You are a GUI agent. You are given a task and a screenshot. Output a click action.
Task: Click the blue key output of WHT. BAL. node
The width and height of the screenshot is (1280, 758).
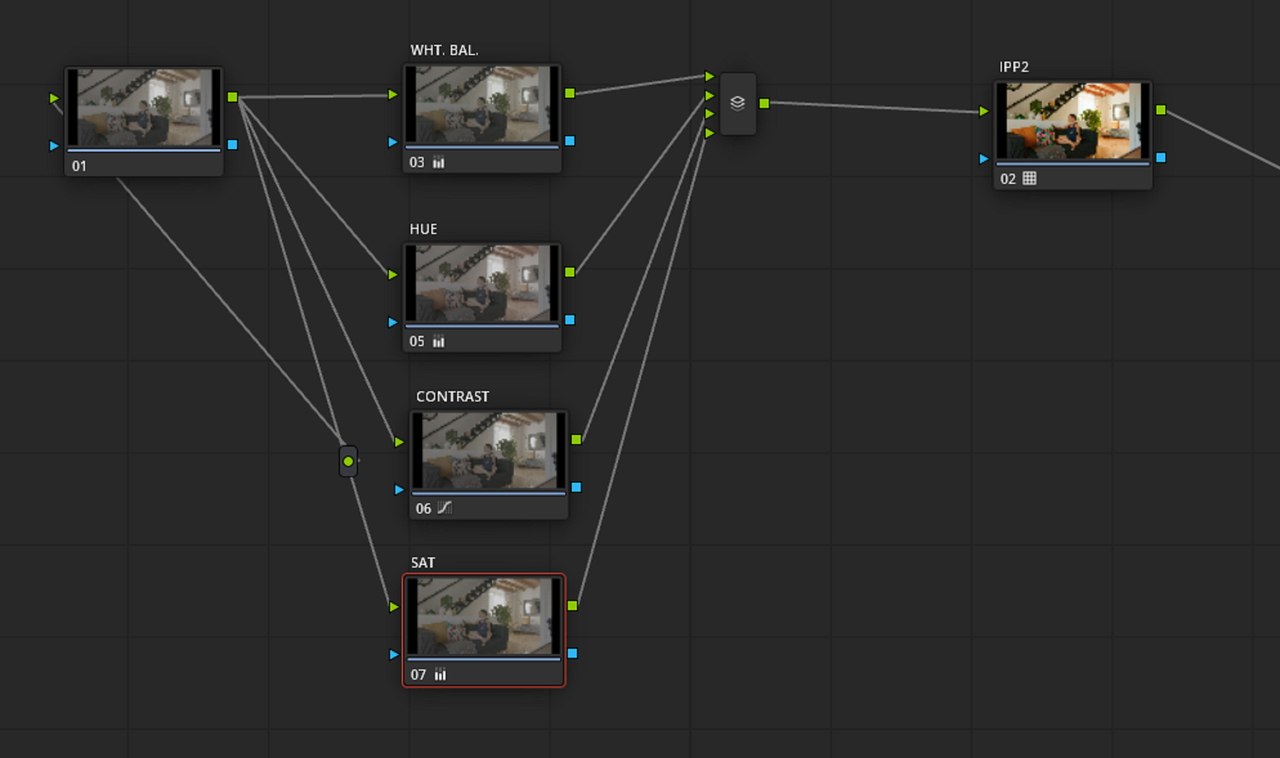coord(569,141)
